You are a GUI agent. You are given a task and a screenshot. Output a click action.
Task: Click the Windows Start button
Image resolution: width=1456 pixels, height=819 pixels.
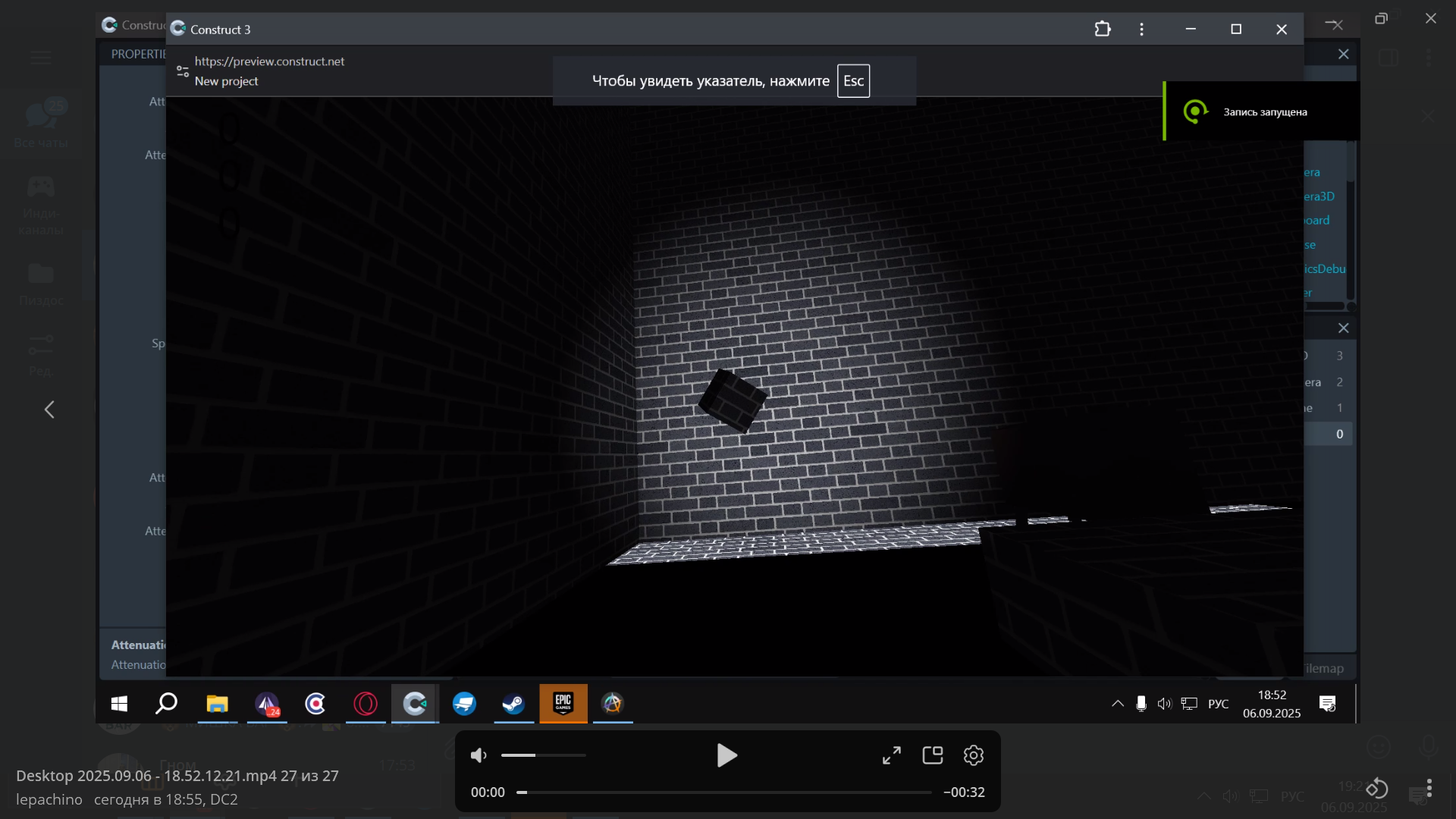[x=119, y=704]
